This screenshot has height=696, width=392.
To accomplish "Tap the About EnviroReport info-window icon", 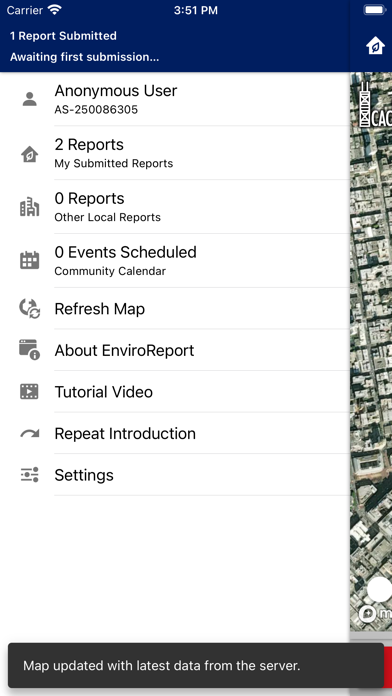I will [30, 350].
